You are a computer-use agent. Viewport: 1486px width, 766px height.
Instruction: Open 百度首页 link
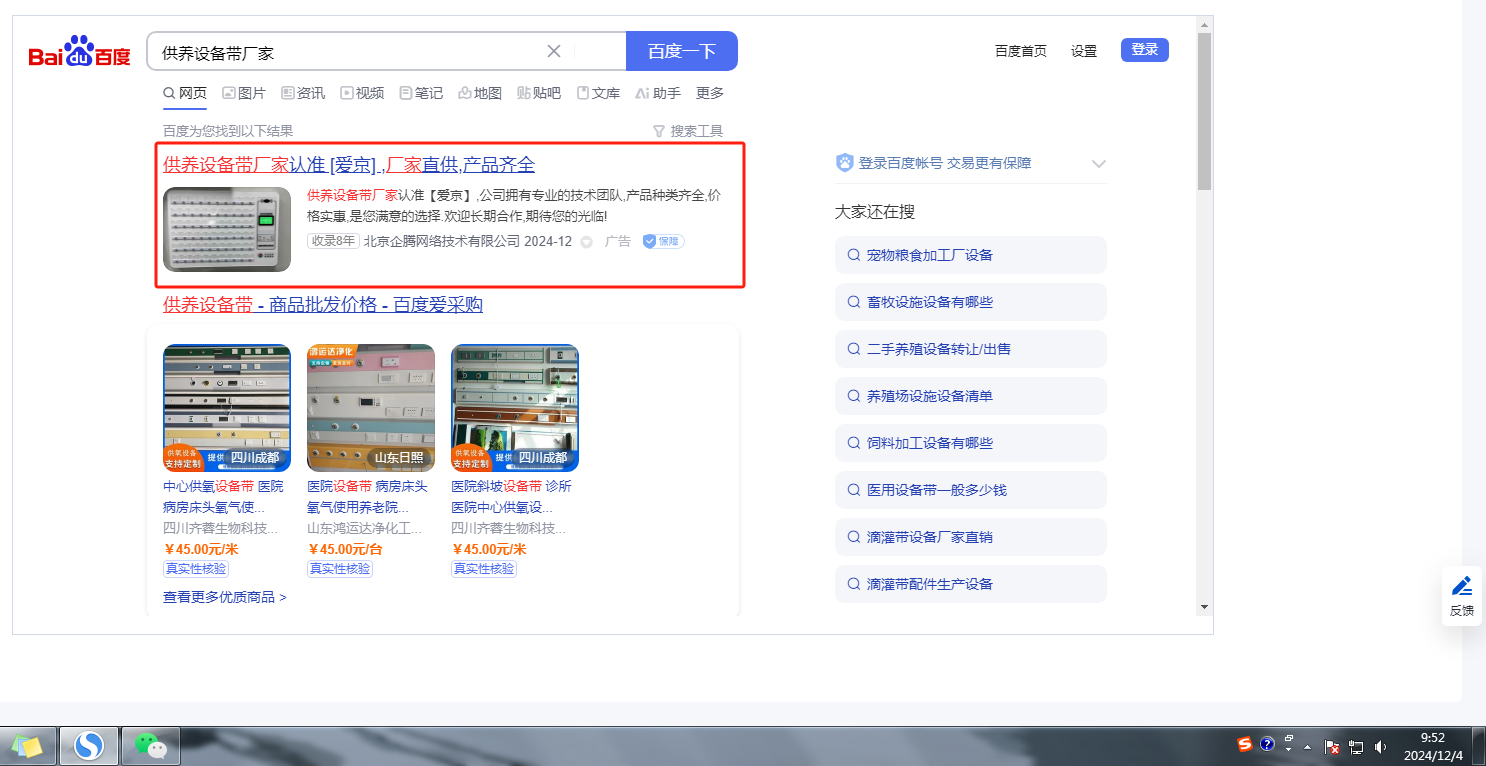coord(1021,51)
